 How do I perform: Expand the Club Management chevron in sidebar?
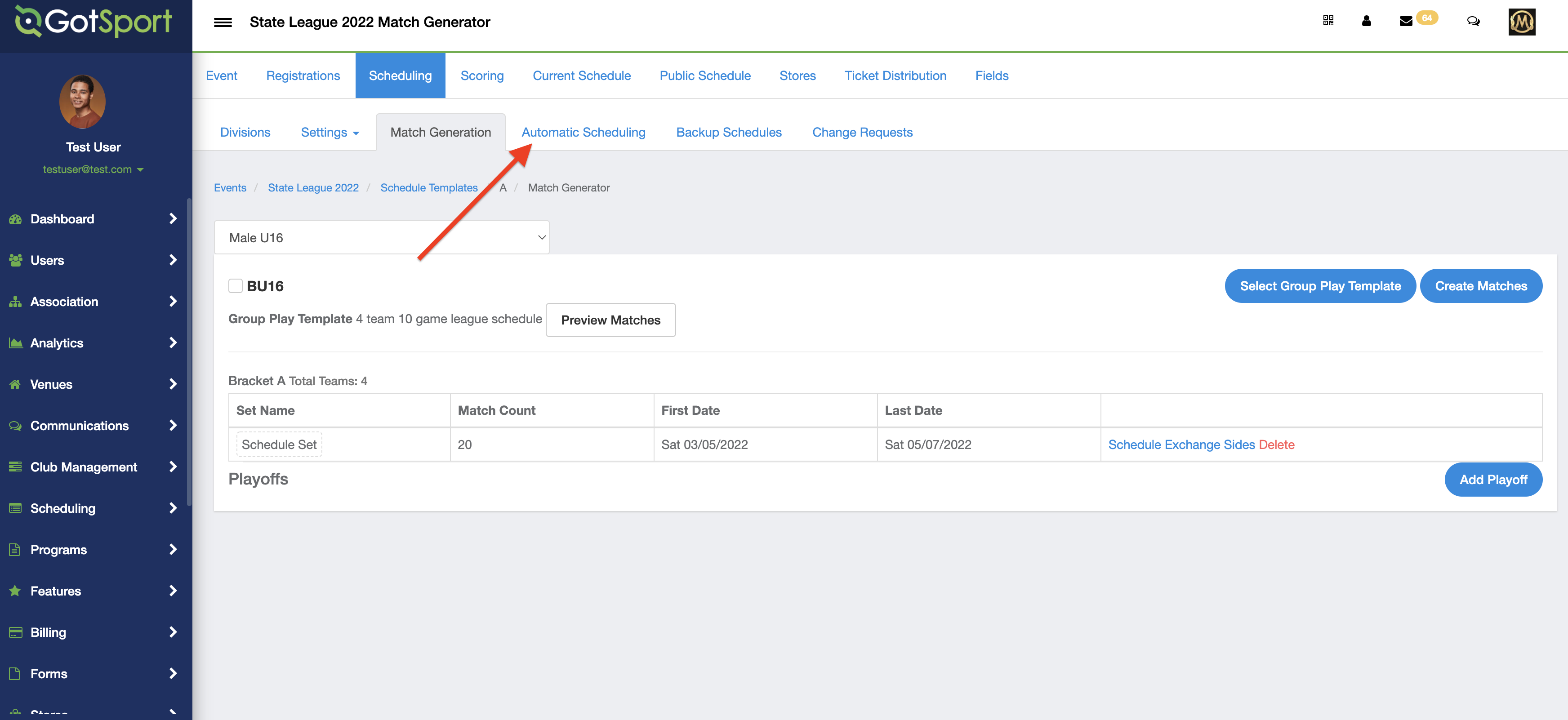173,467
